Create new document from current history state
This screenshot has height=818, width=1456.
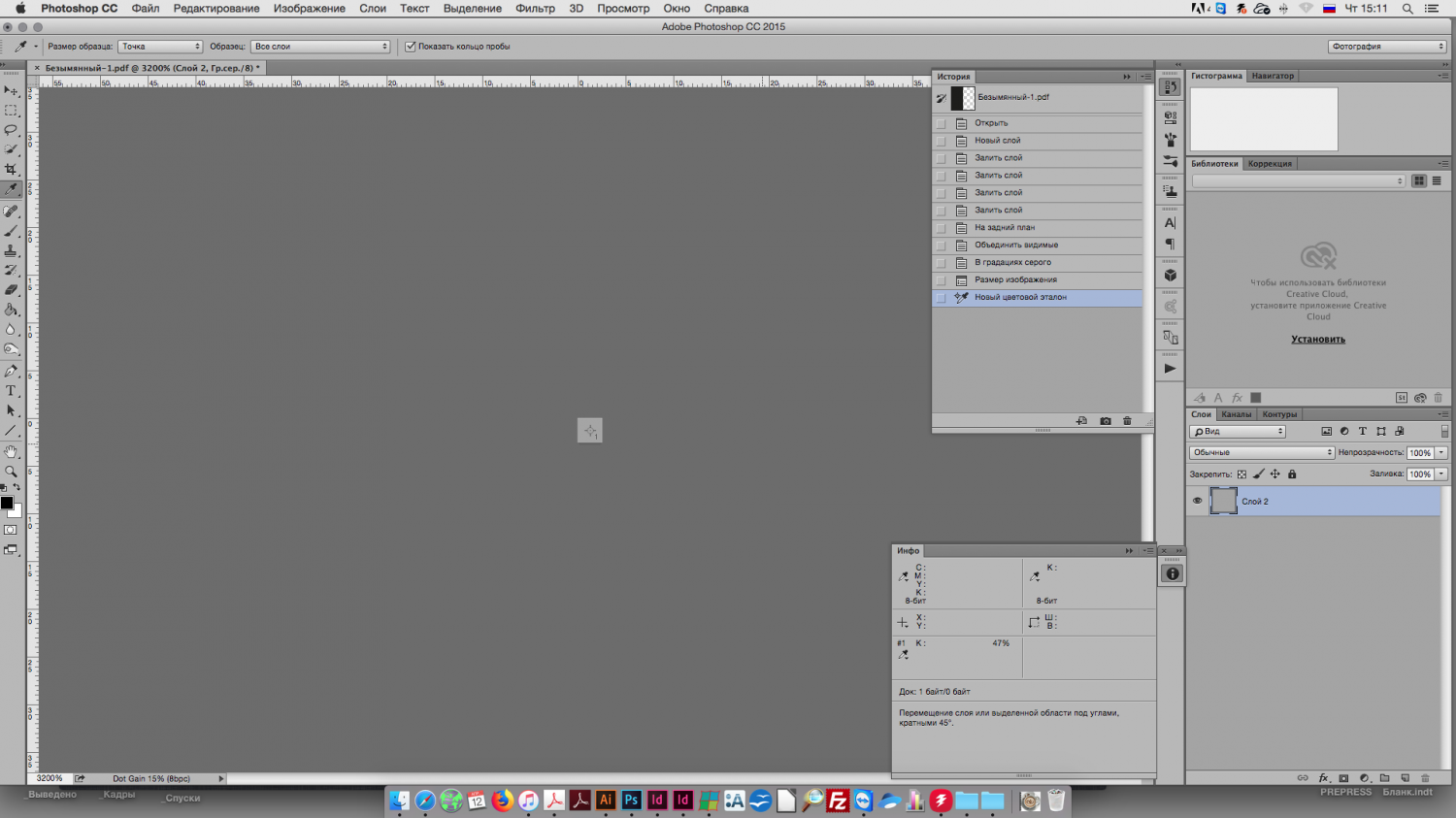1082,421
